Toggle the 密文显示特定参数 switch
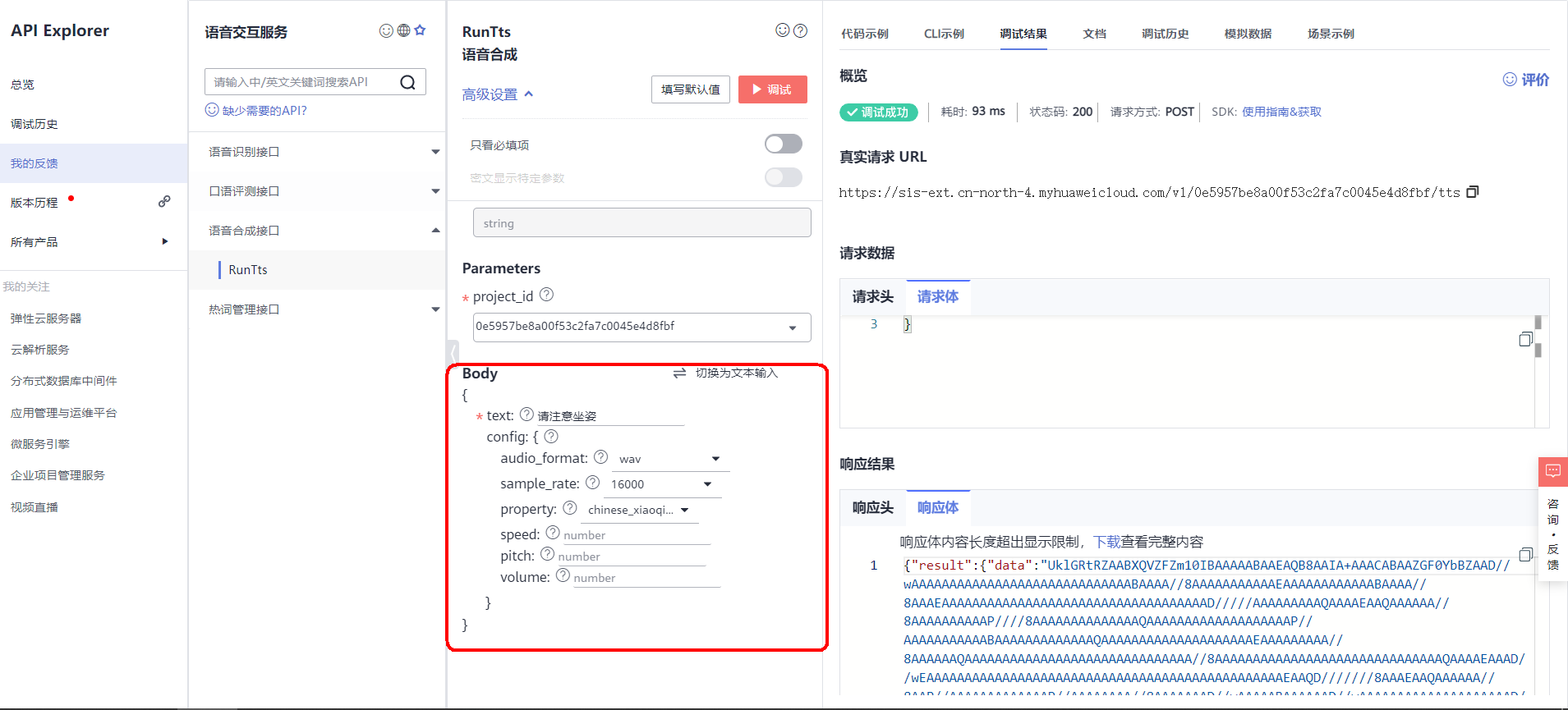1568x710 pixels. tap(784, 177)
